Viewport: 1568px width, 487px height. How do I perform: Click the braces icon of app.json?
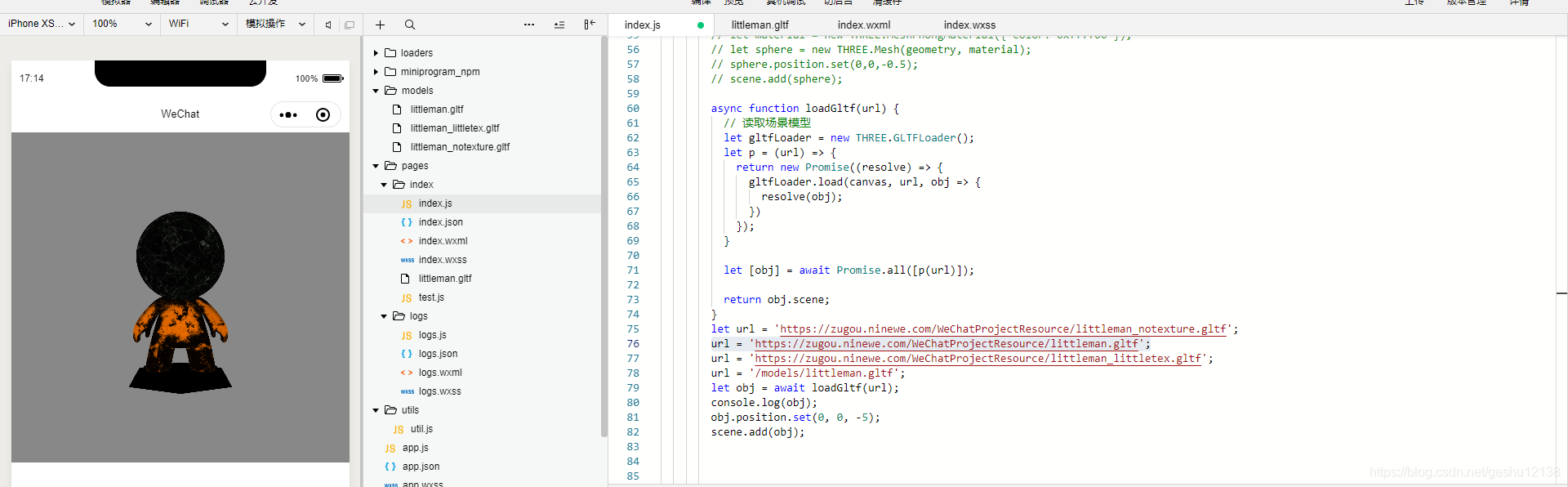[x=390, y=467]
